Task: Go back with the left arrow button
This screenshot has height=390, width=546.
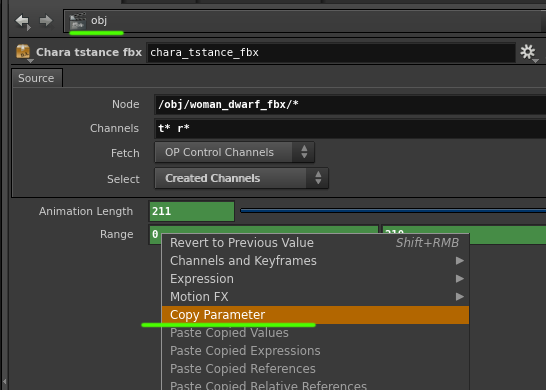Action: pyautogui.click(x=23, y=22)
